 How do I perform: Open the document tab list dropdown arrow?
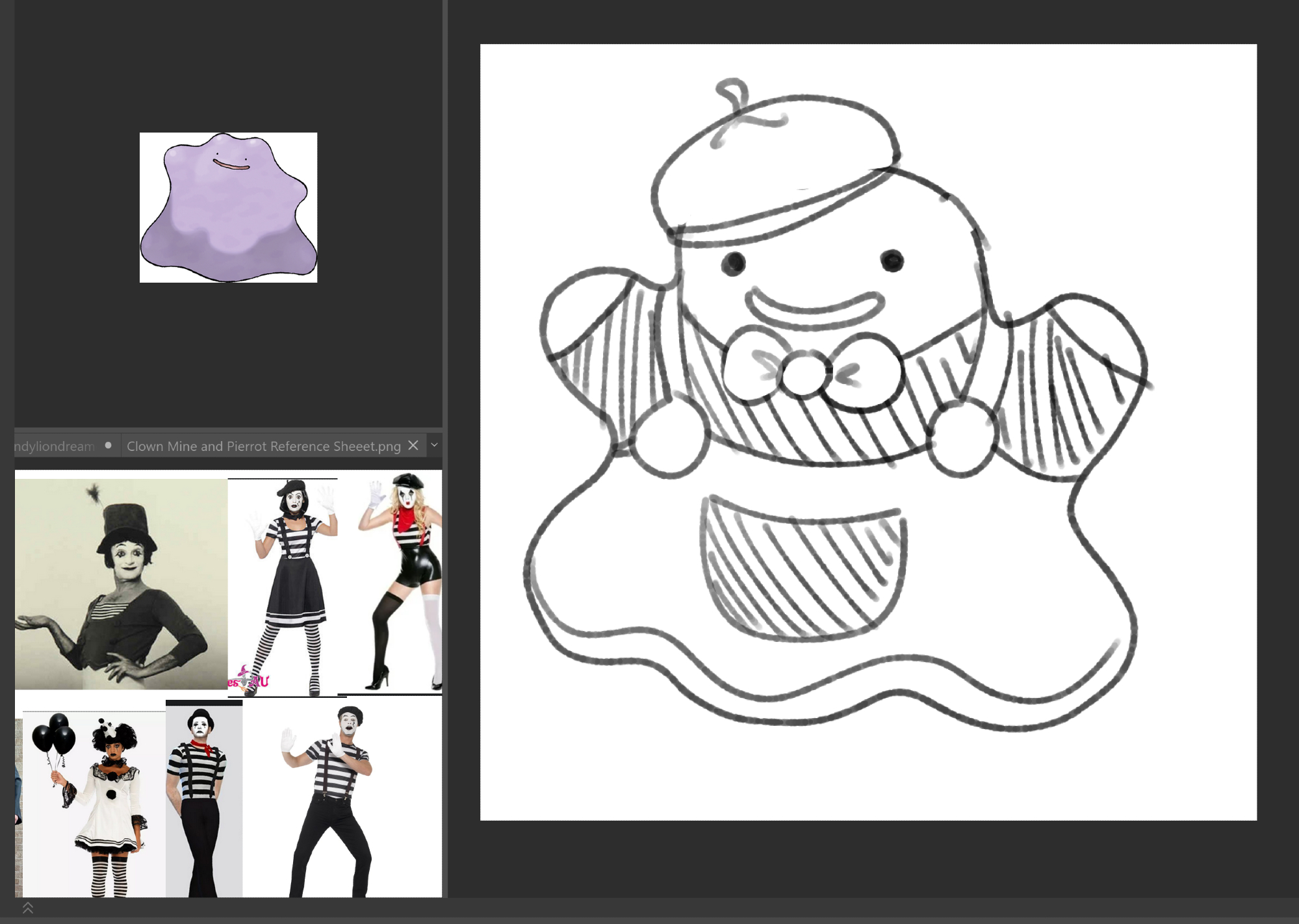[435, 445]
